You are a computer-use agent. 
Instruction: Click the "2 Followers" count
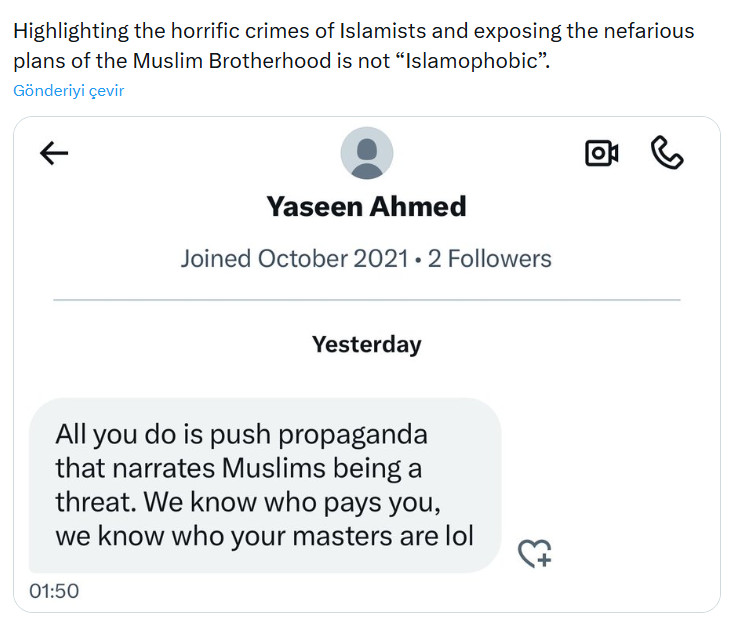[x=490, y=259]
